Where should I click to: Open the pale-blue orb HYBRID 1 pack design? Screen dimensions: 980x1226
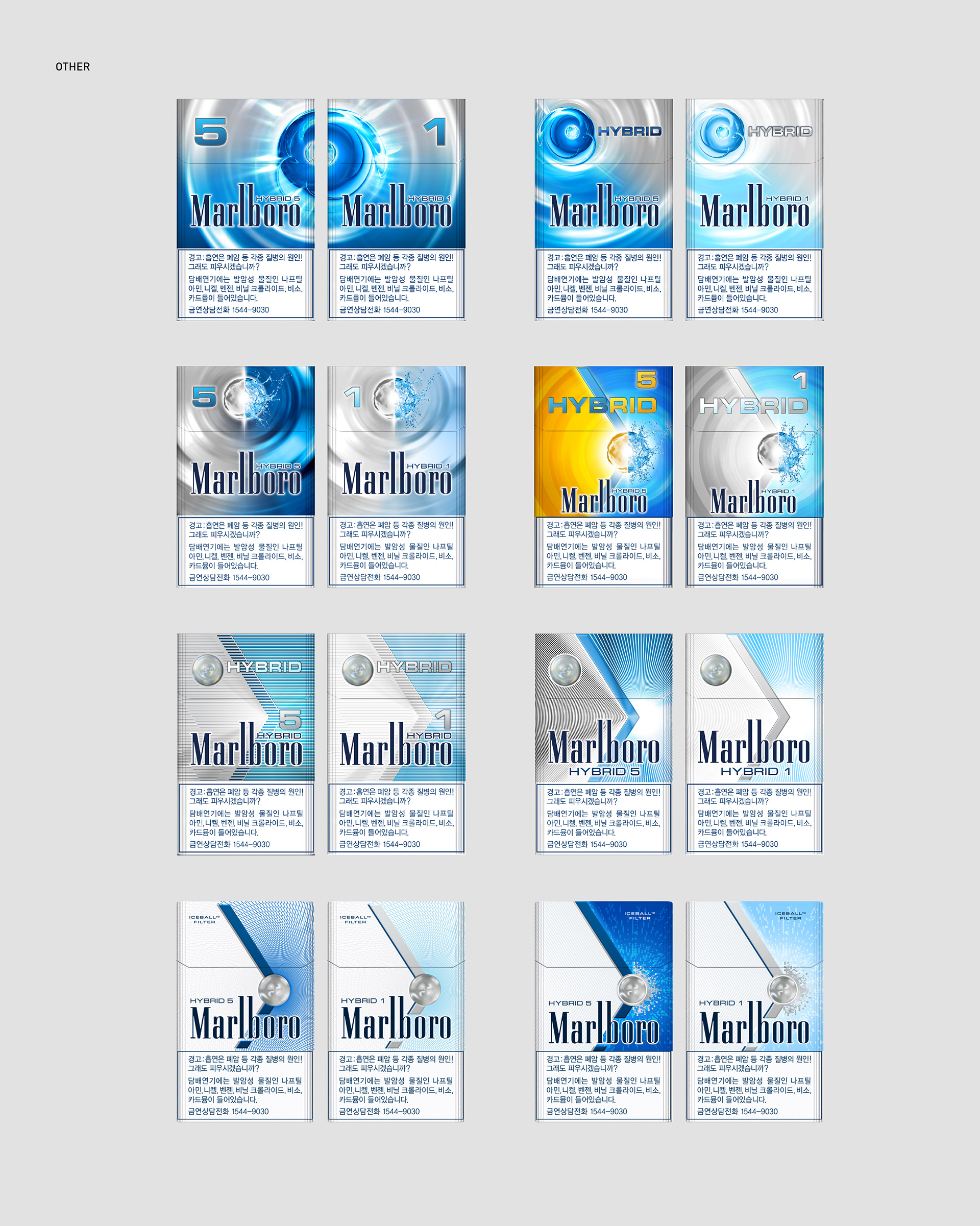click(754, 210)
